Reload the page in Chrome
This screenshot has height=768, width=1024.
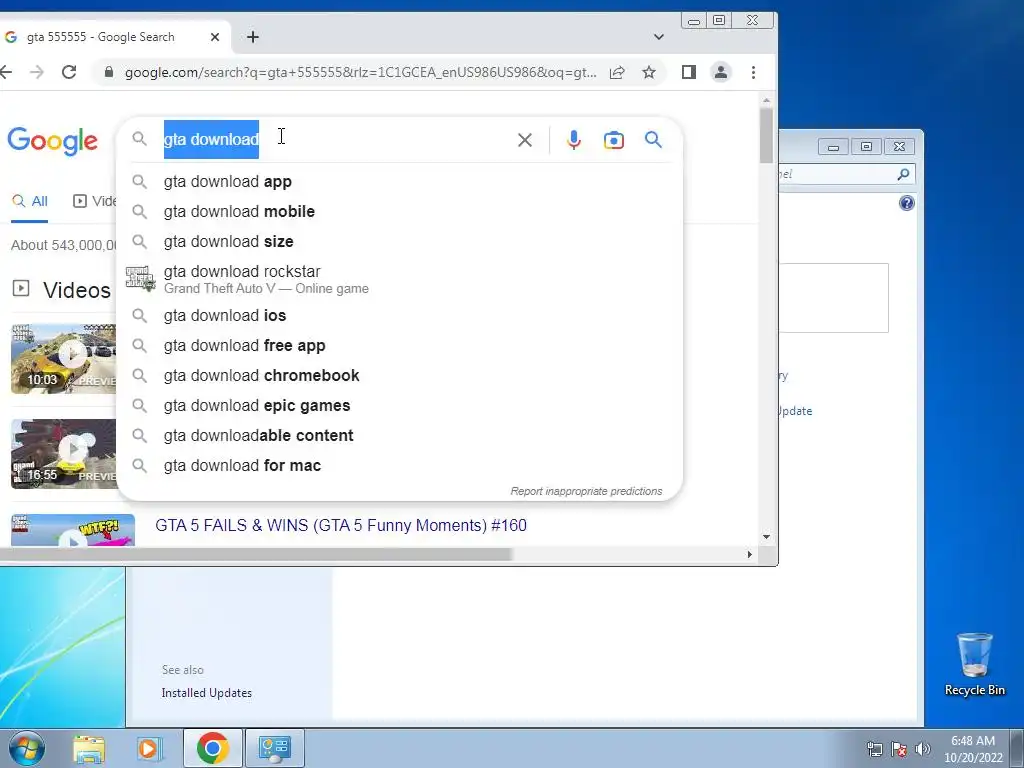(x=69, y=72)
